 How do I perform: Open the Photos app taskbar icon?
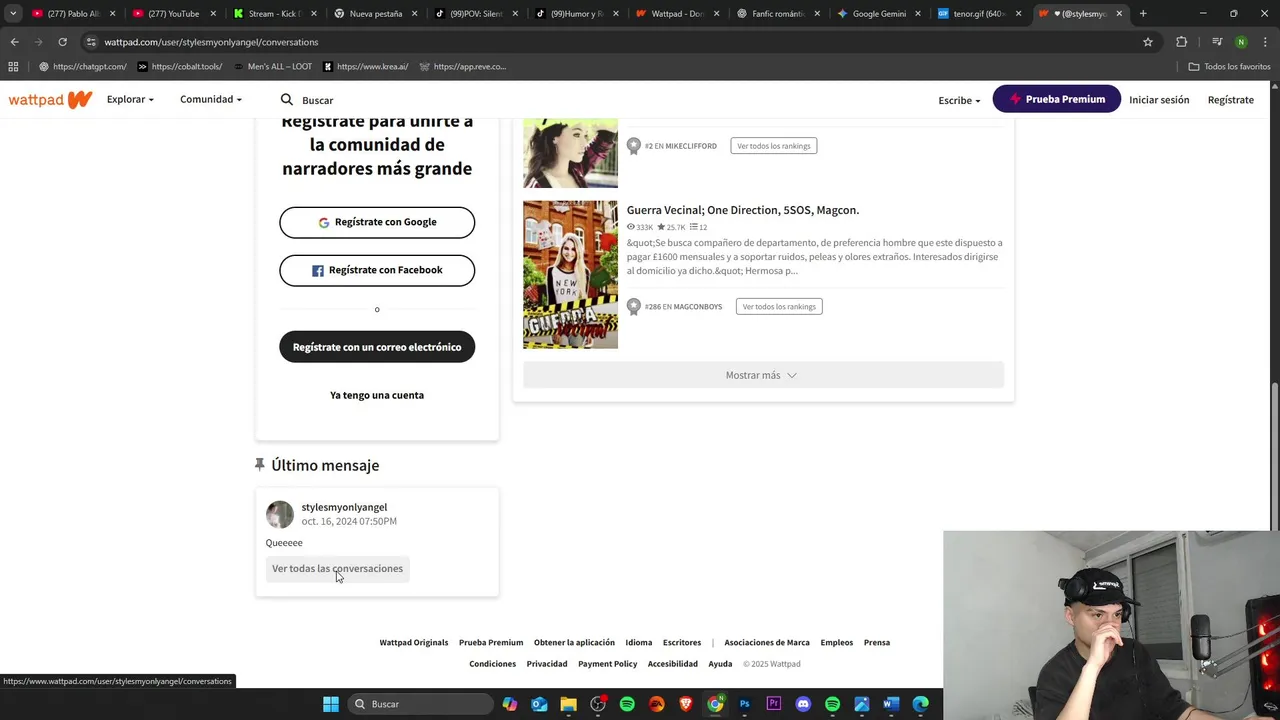click(x=862, y=704)
